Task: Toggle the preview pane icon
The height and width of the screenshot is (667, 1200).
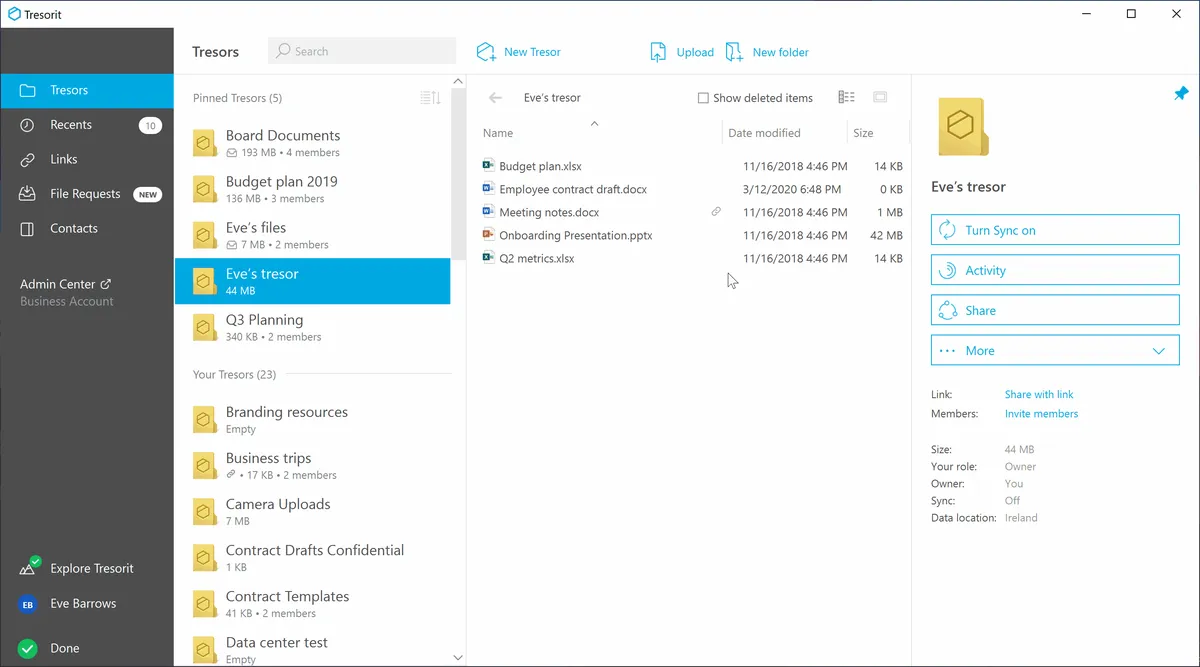Action: pyautogui.click(x=880, y=97)
